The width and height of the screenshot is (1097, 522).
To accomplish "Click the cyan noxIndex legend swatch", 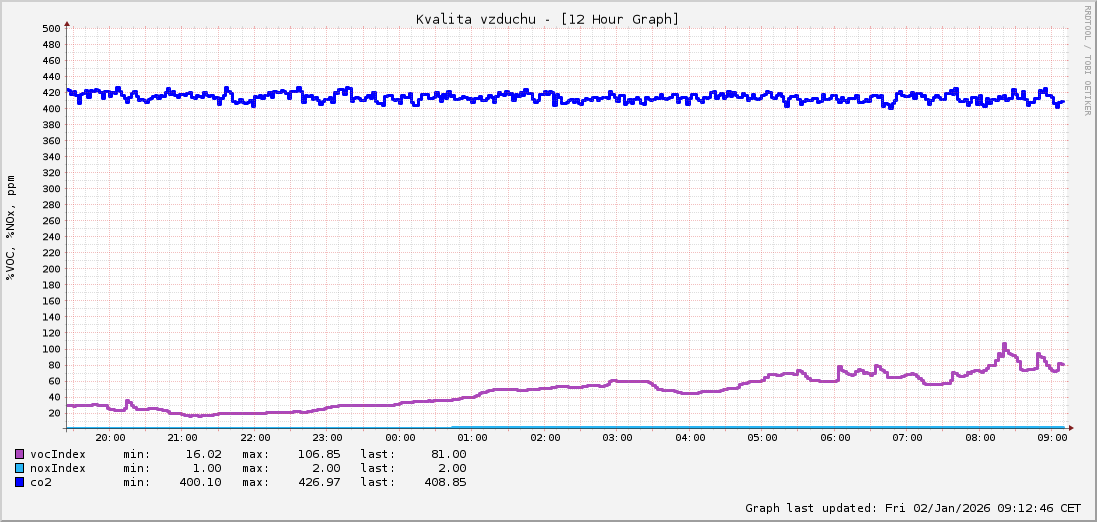I will [20, 468].
